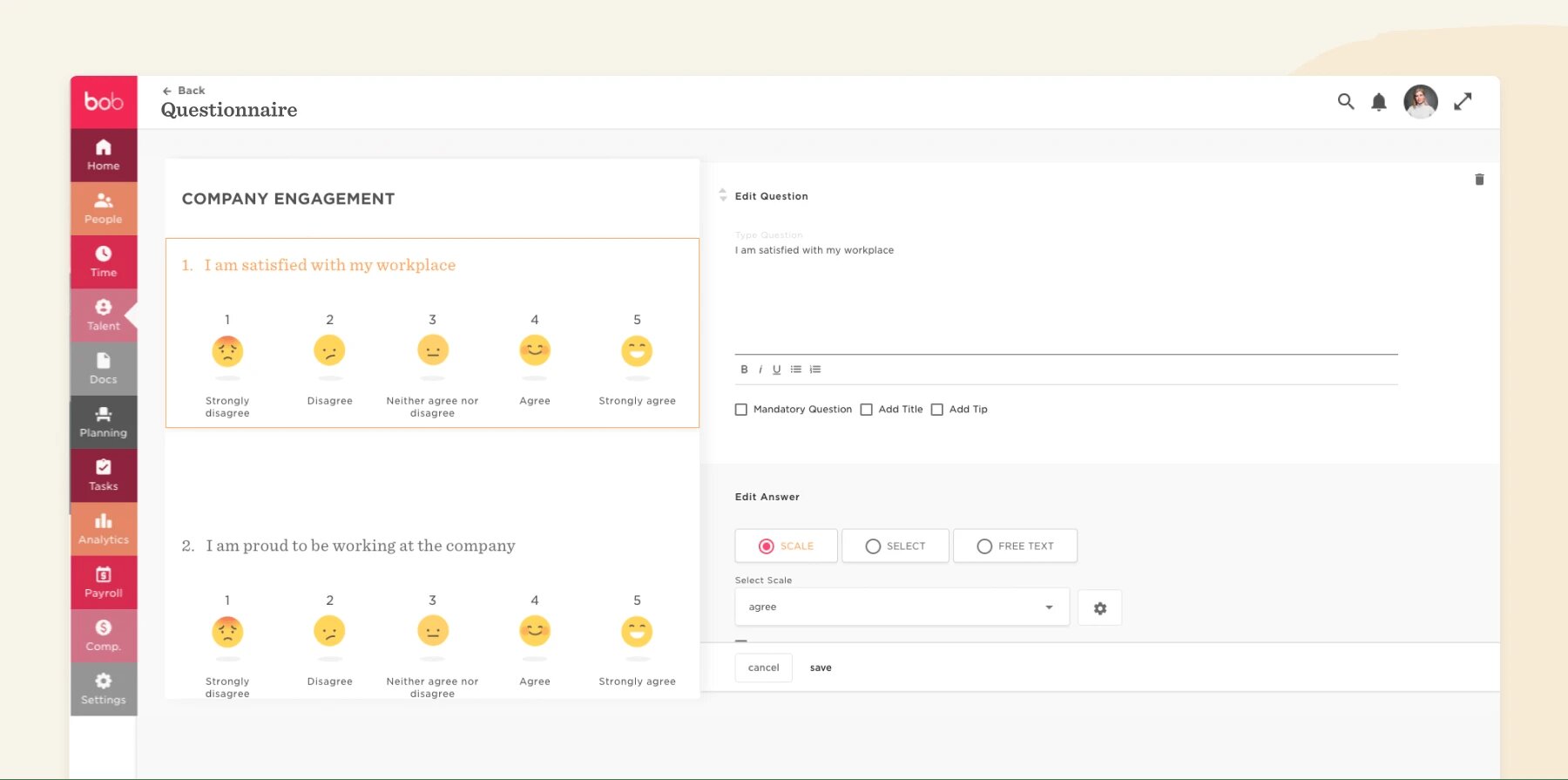
Task: Enable the Mandatory Question checkbox
Action: pyautogui.click(x=741, y=410)
